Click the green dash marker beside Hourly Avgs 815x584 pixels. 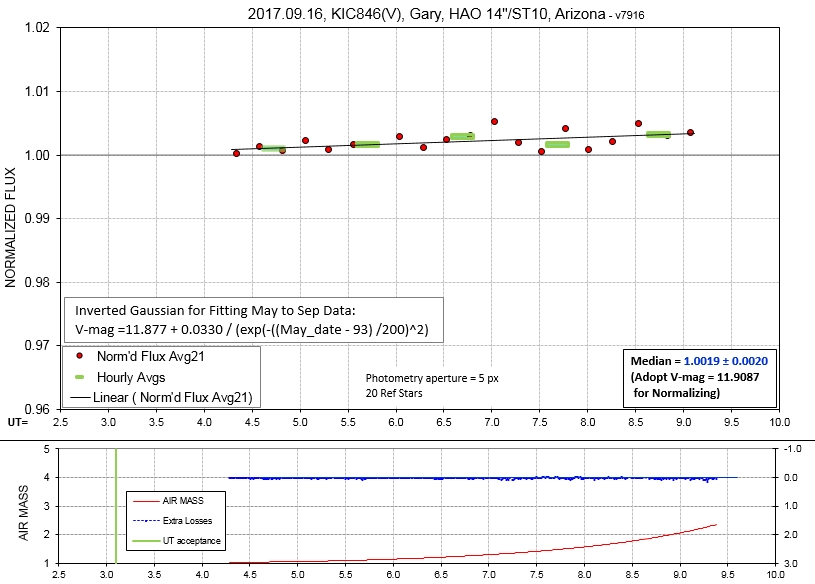80,377
